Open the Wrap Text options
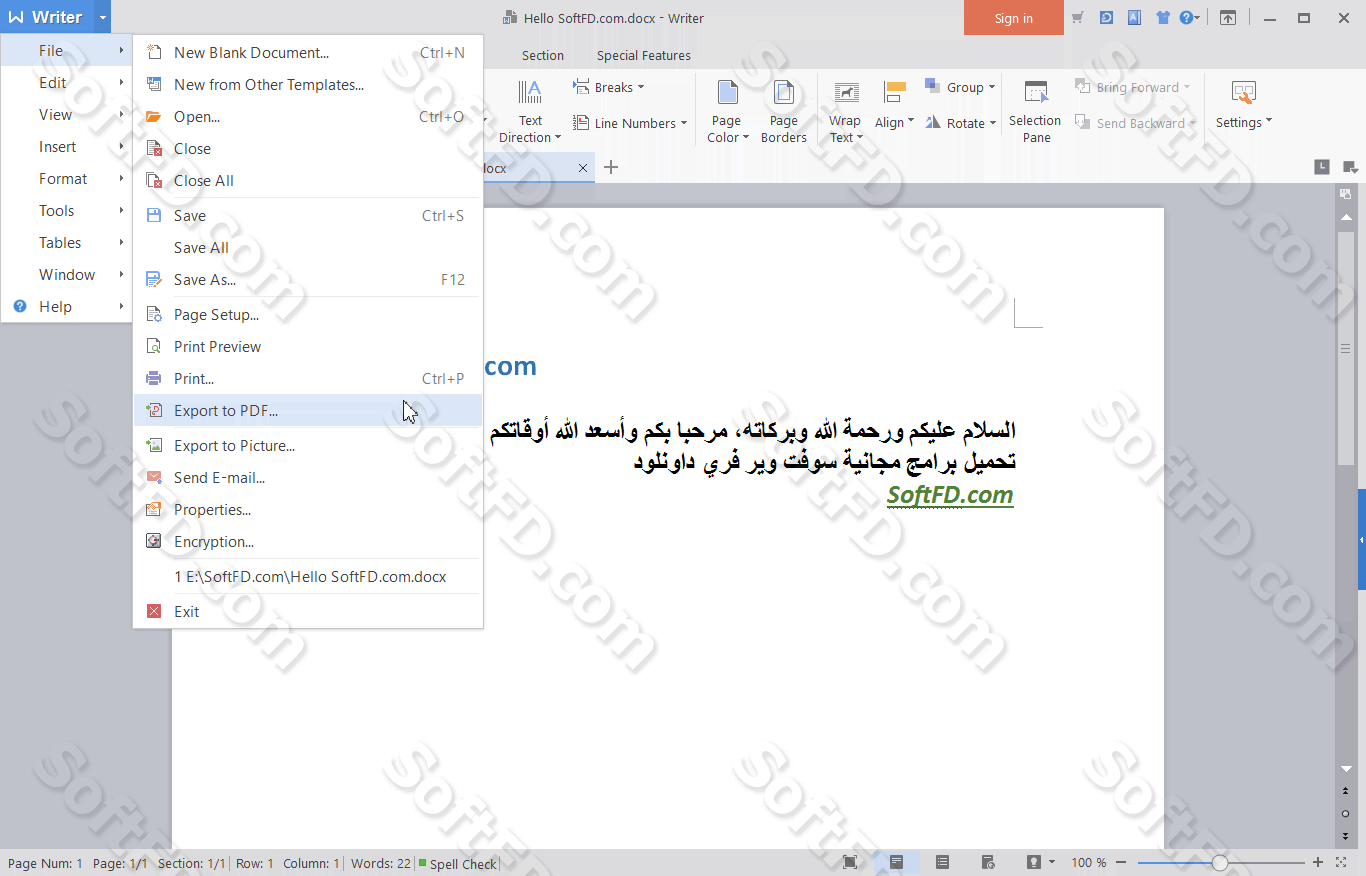This screenshot has width=1366, height=876. tap(845, 112)
